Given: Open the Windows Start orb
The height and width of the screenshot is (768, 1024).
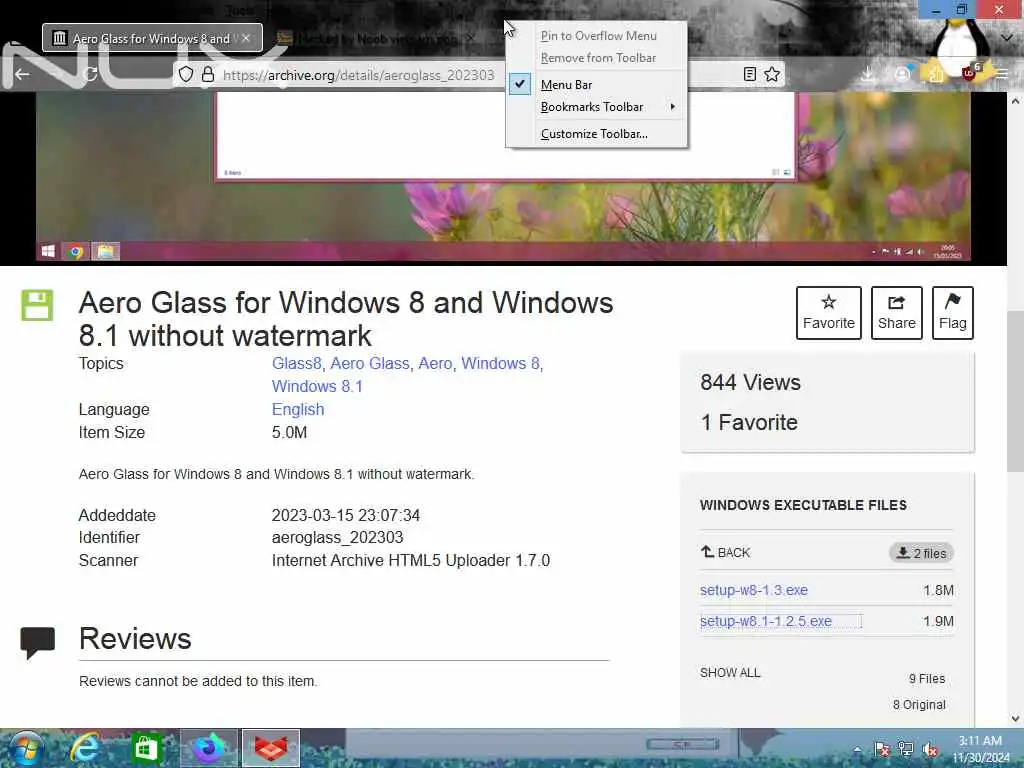Looking at the screenshot, I should coord(25,748).
